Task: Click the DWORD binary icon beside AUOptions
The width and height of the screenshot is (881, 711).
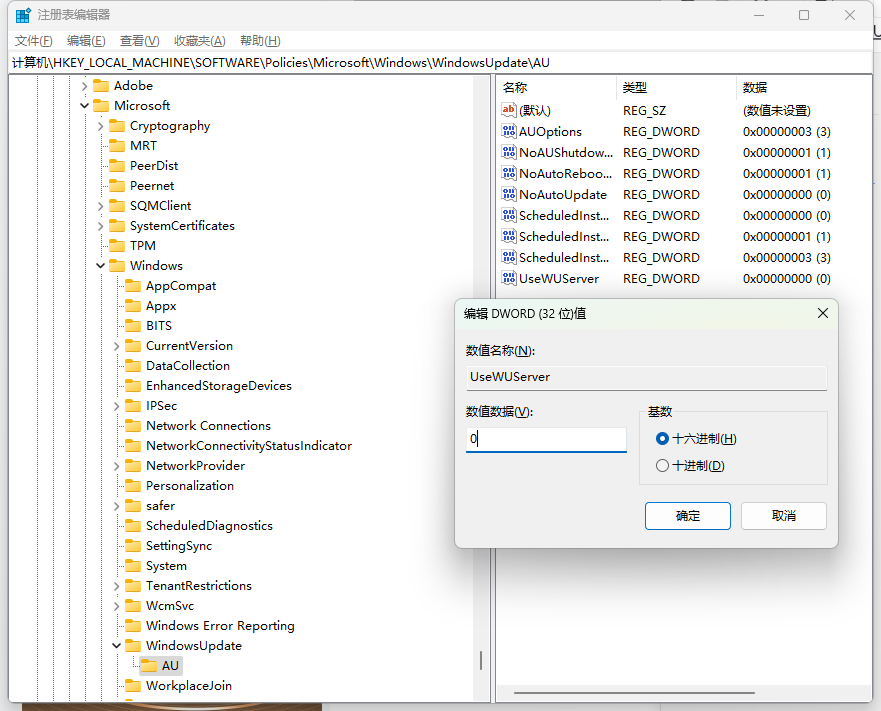Action: point(509,131)
